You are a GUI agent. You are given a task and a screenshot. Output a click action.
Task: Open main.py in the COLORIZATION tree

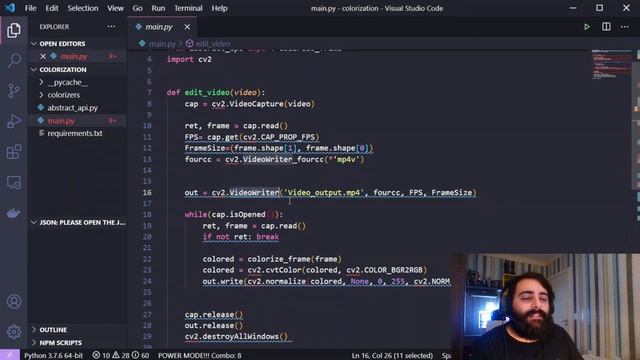point(61,121)
